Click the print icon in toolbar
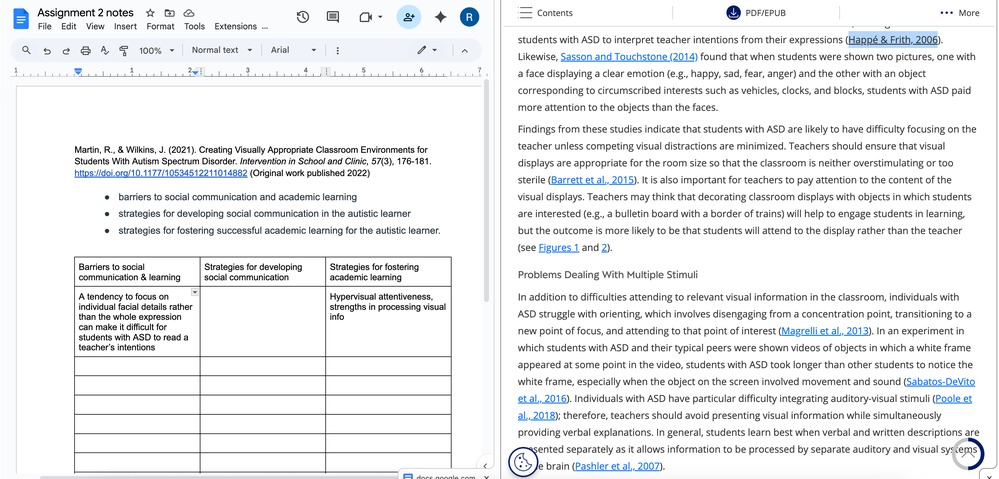Viewport: 999px width, 479px height. pos(85,50)
